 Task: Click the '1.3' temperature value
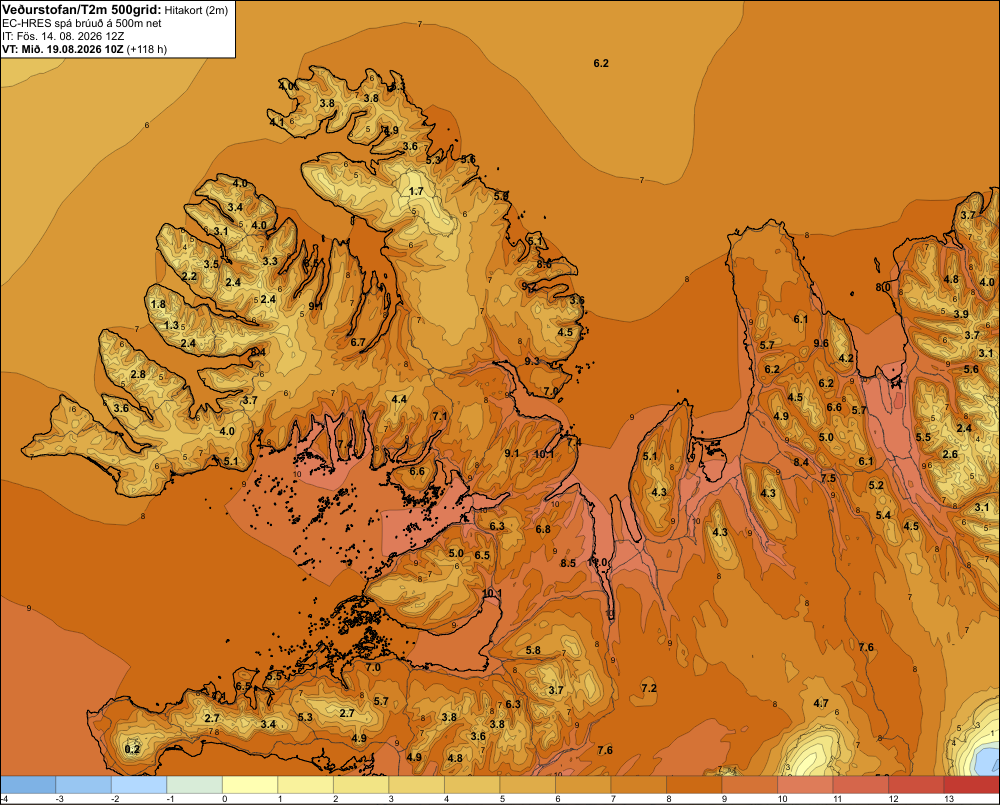click(171, 325)
